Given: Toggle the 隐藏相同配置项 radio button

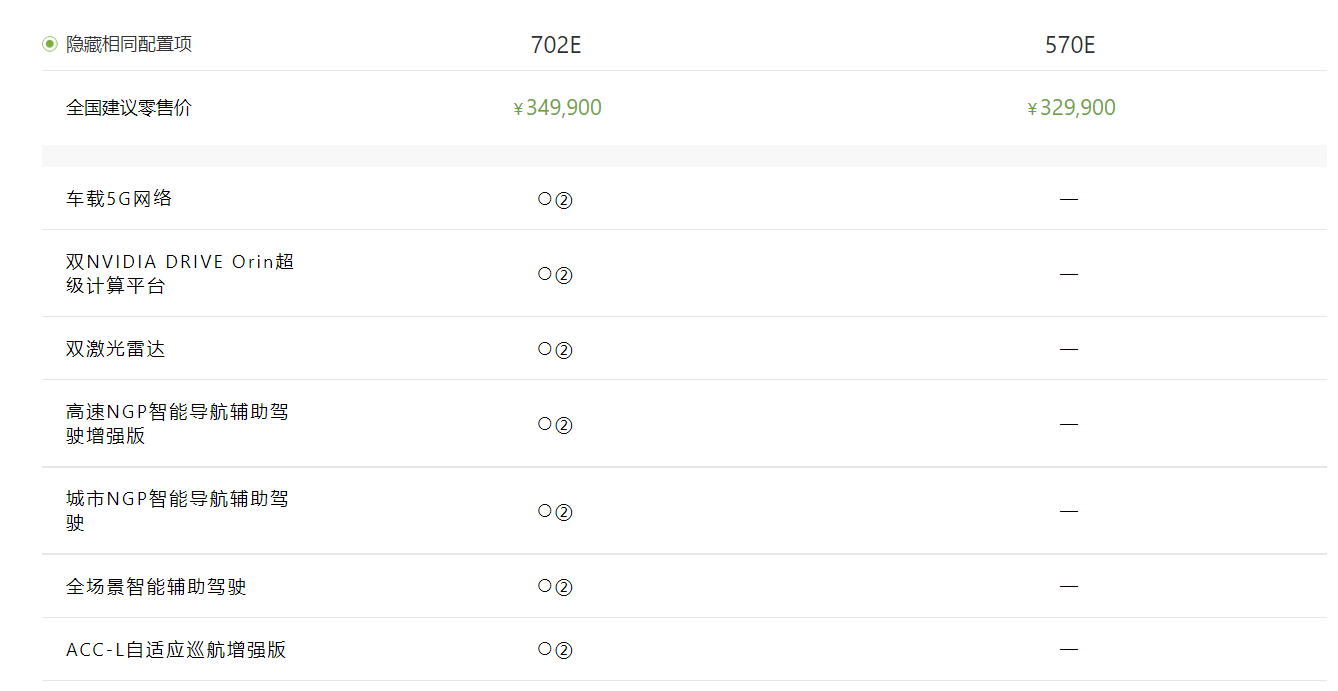Looking at the screenshot, I should pyautogui.click(x=50, y=44).
